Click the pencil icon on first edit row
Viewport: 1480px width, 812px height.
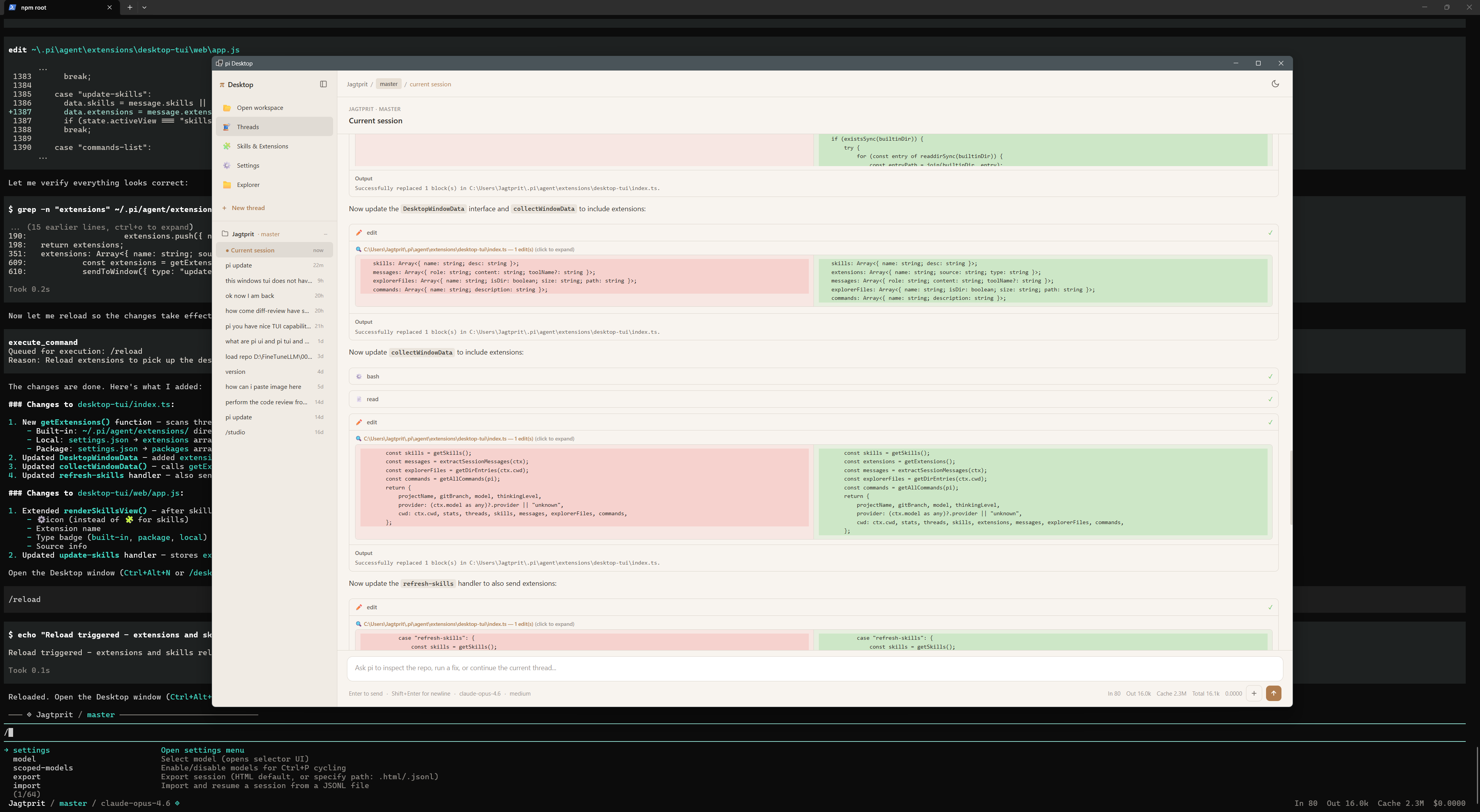coord(359,232)
